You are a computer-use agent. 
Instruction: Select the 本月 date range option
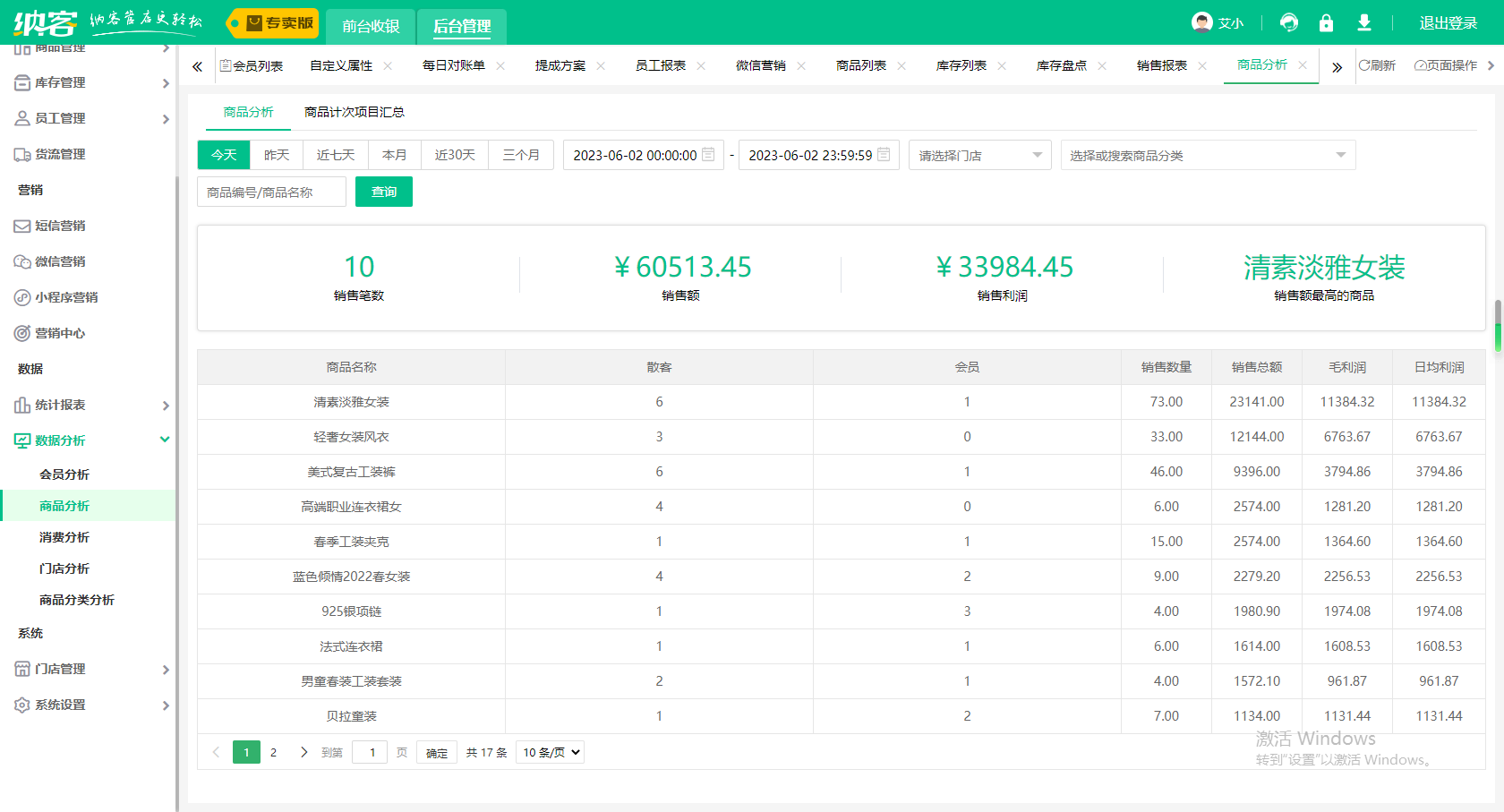point(394,155)
